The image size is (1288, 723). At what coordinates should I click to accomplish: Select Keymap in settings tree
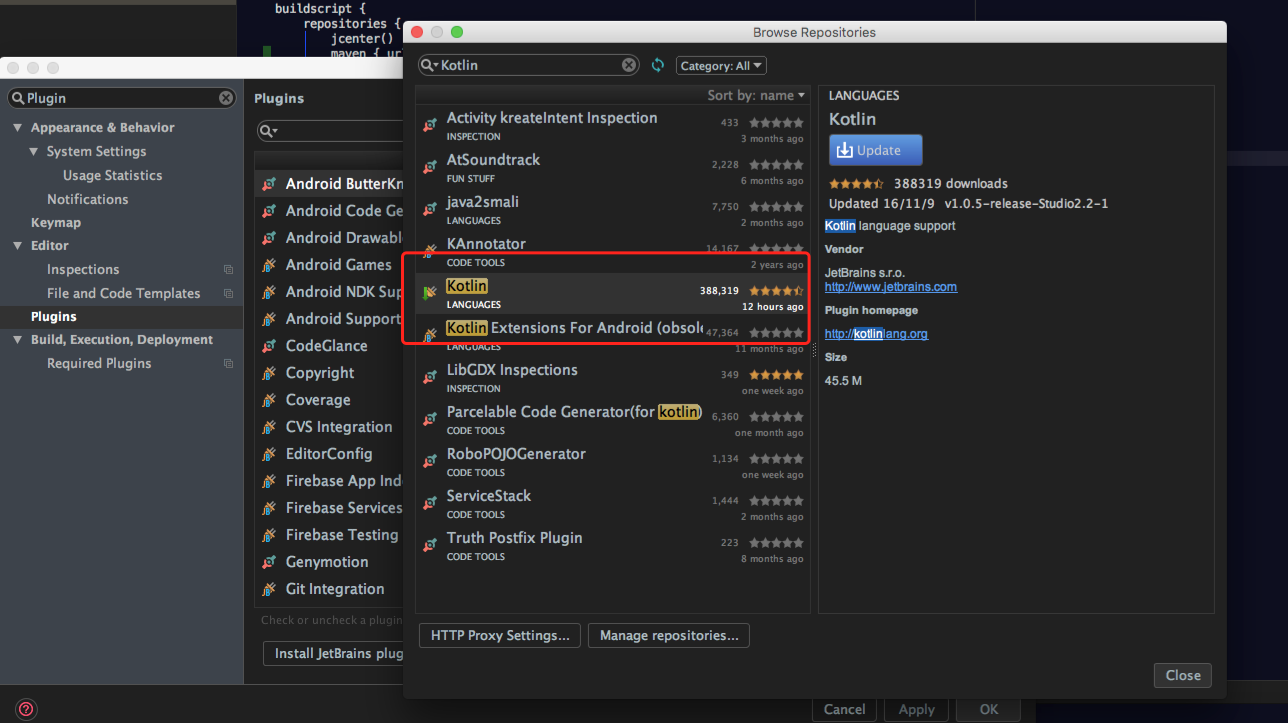point(56,223)
